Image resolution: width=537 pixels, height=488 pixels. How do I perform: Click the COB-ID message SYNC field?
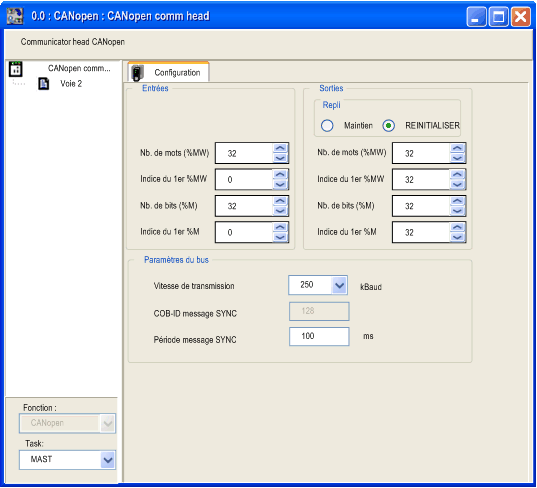point(319,311)
